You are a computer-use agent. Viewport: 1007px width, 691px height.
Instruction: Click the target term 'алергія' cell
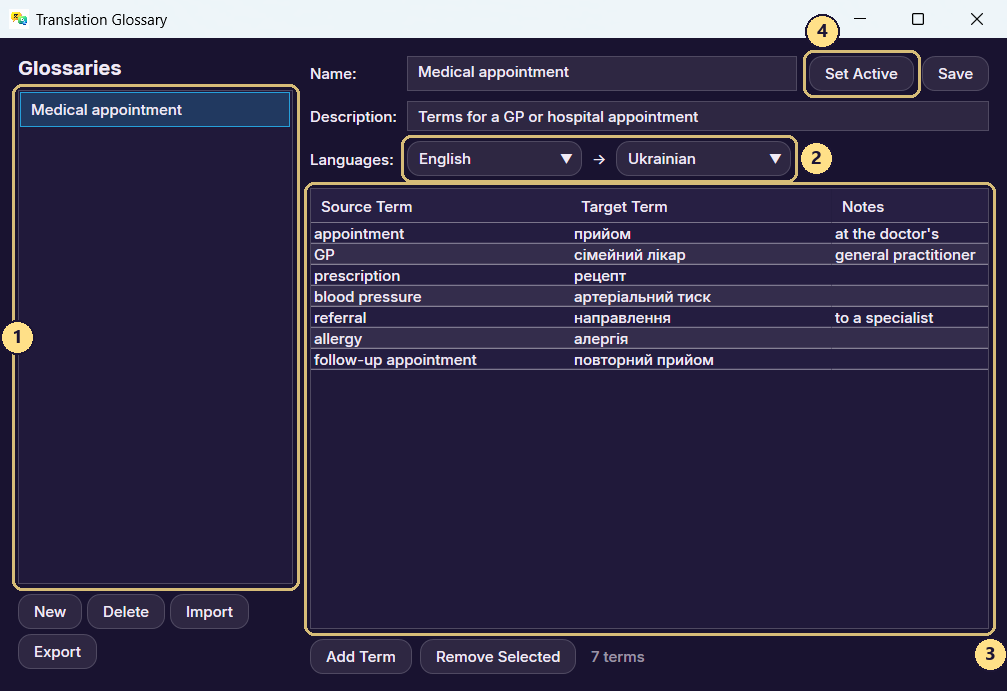pos(701,338)
